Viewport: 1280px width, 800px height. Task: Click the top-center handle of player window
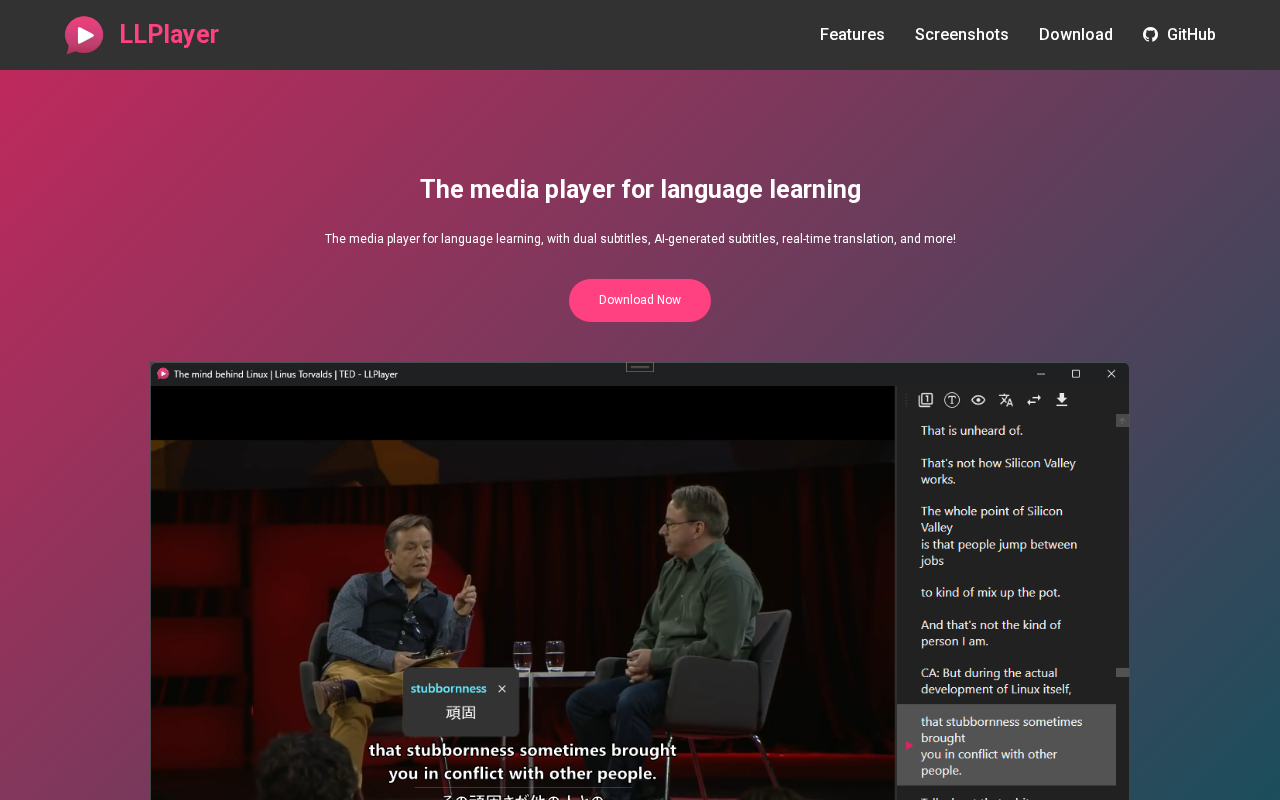click(x=640, y=367)
